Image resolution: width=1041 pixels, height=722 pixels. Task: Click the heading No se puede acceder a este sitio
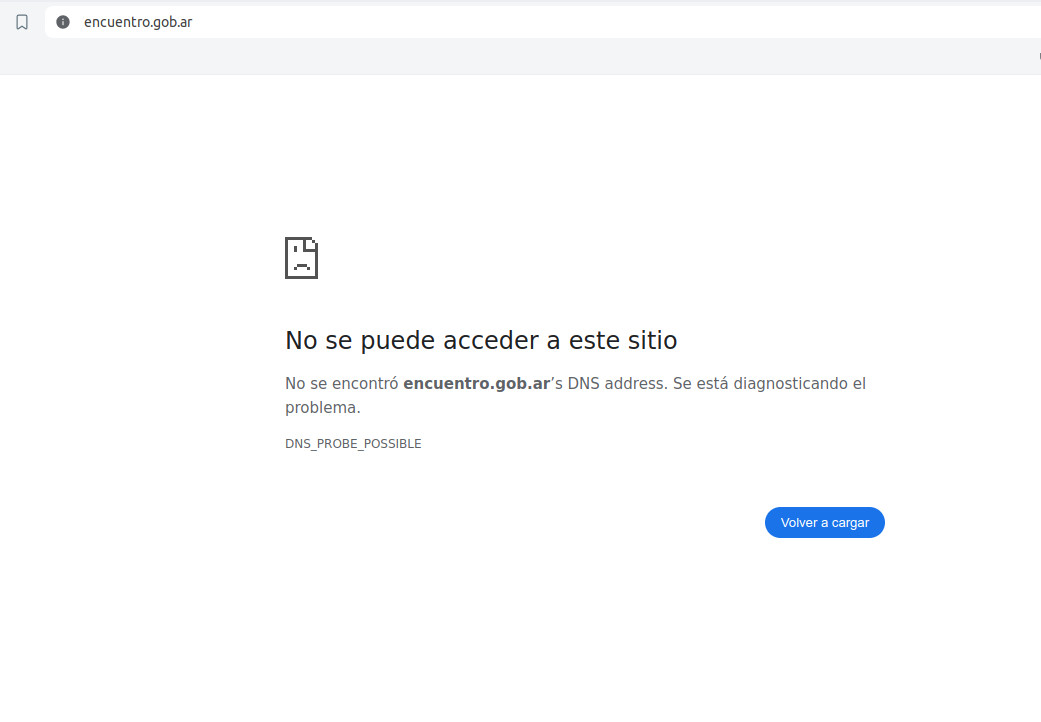[x=481, y=340]
